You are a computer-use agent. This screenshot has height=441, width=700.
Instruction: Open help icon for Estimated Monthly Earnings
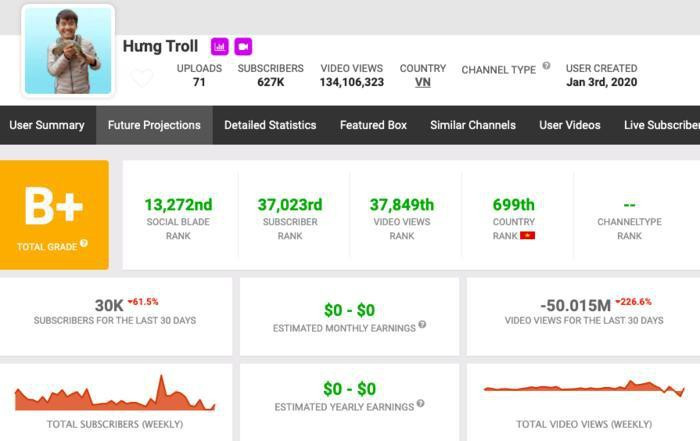point(422,325)
